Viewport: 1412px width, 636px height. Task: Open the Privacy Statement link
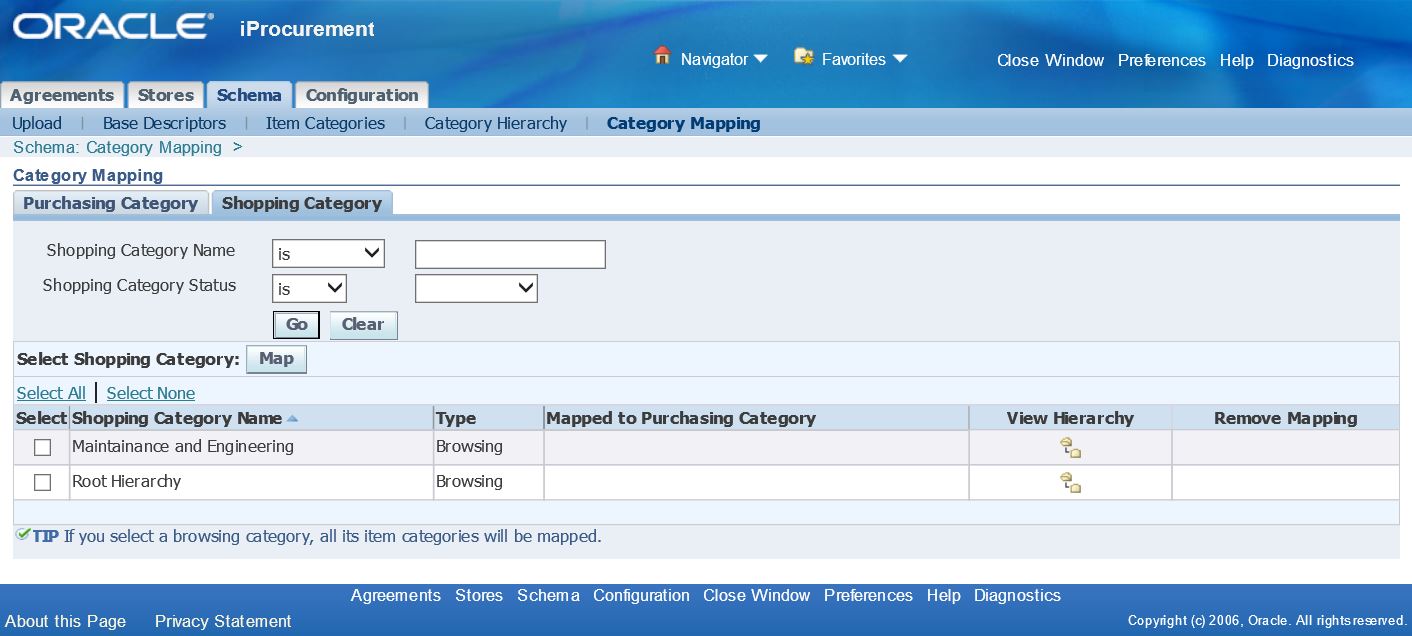(223, 621)
